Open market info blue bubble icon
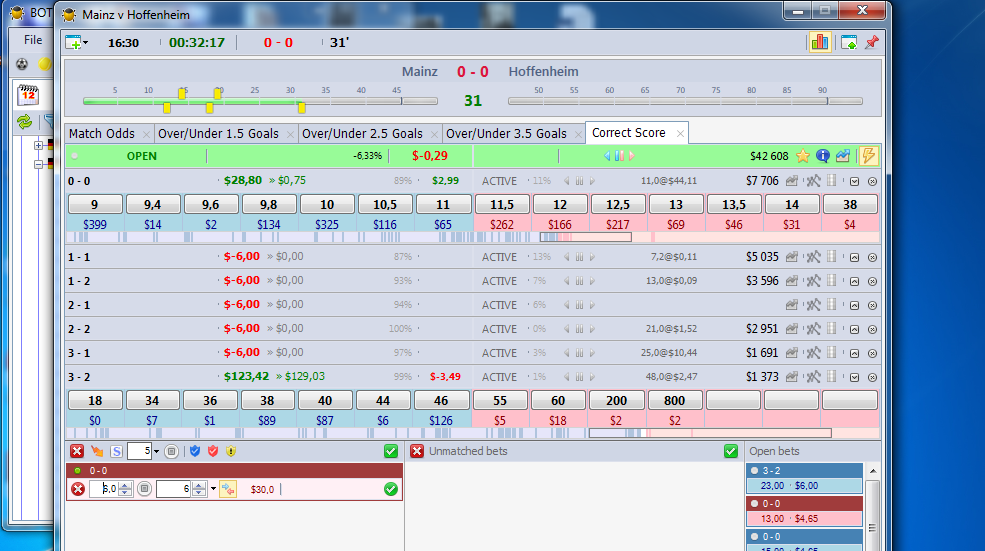This screenshot has width=985, height=551. coord(823,156)
